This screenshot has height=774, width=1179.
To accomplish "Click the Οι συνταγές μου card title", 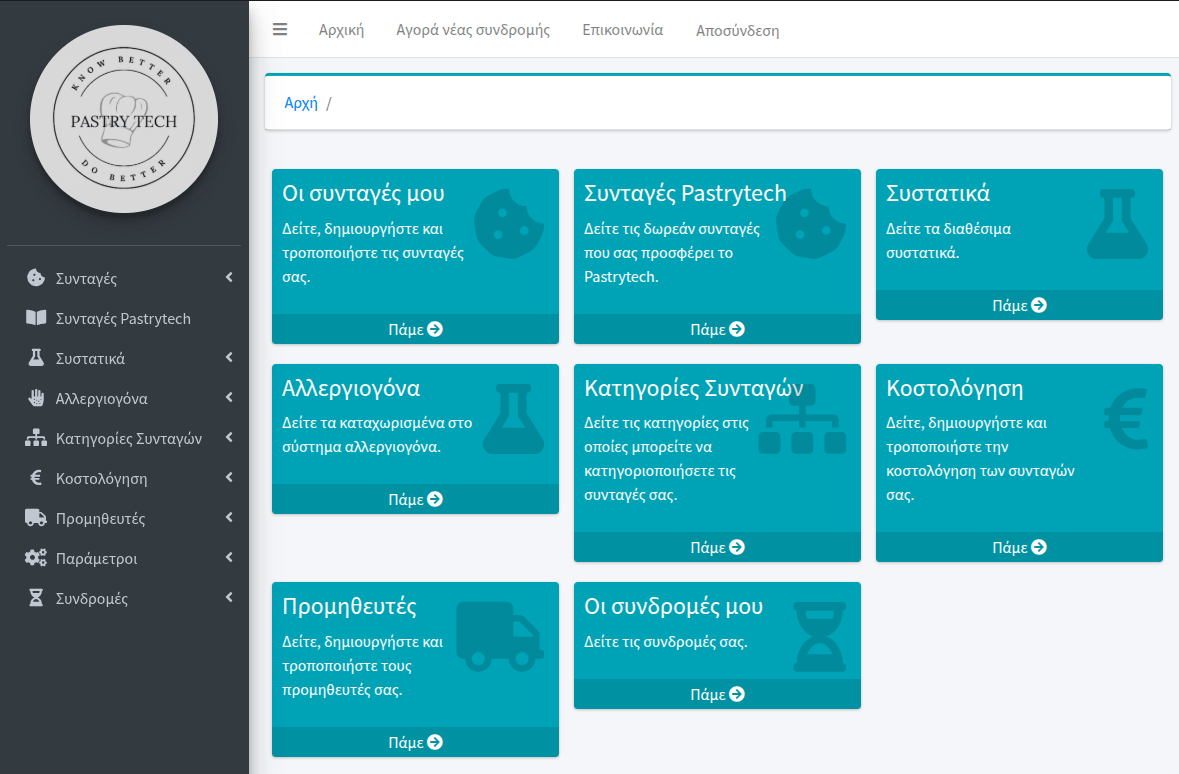I will point(363,193).
